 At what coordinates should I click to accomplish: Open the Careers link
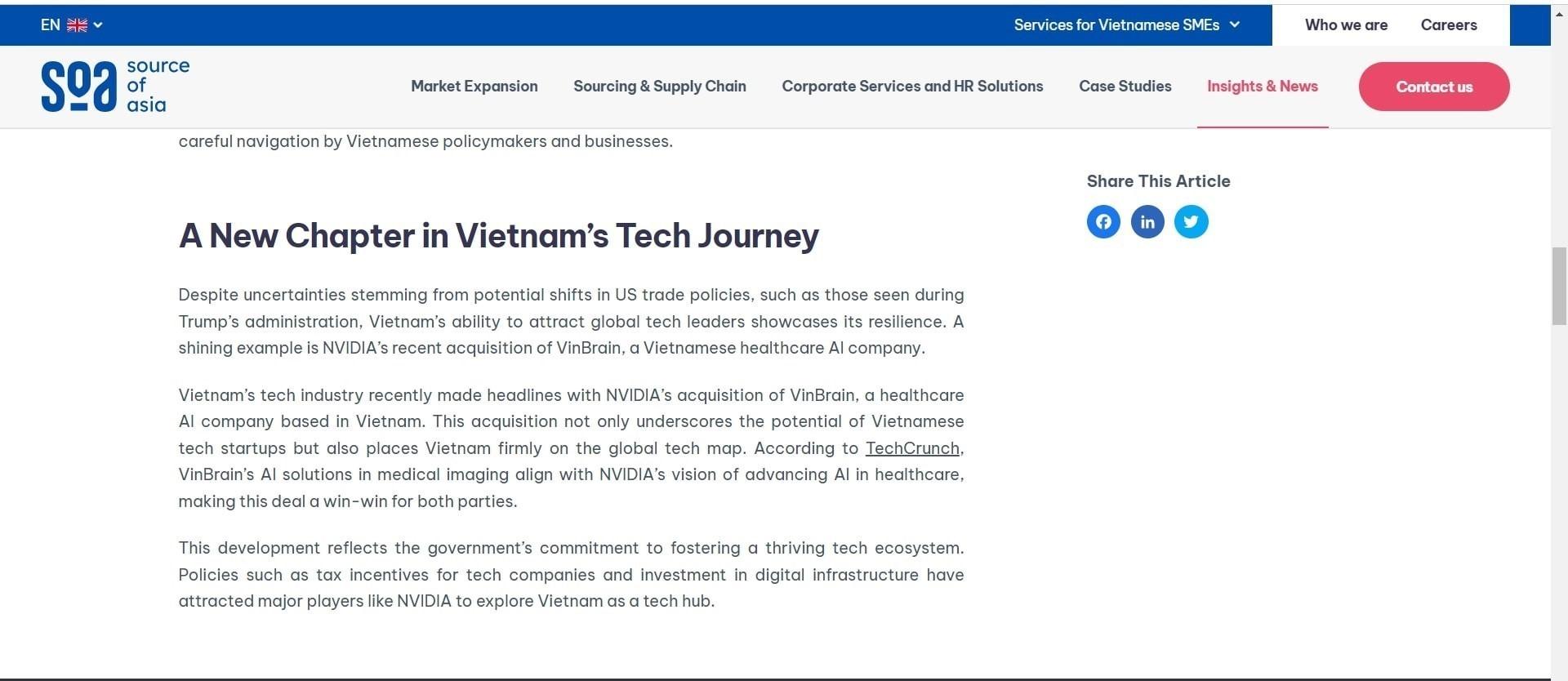coord(1448,25)
